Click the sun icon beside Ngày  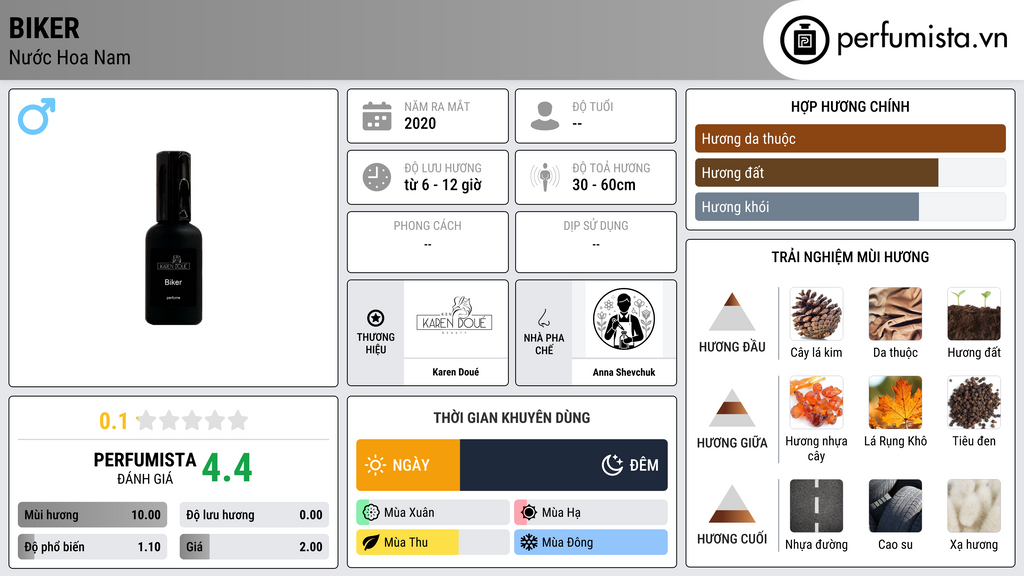tap(375, 465)
